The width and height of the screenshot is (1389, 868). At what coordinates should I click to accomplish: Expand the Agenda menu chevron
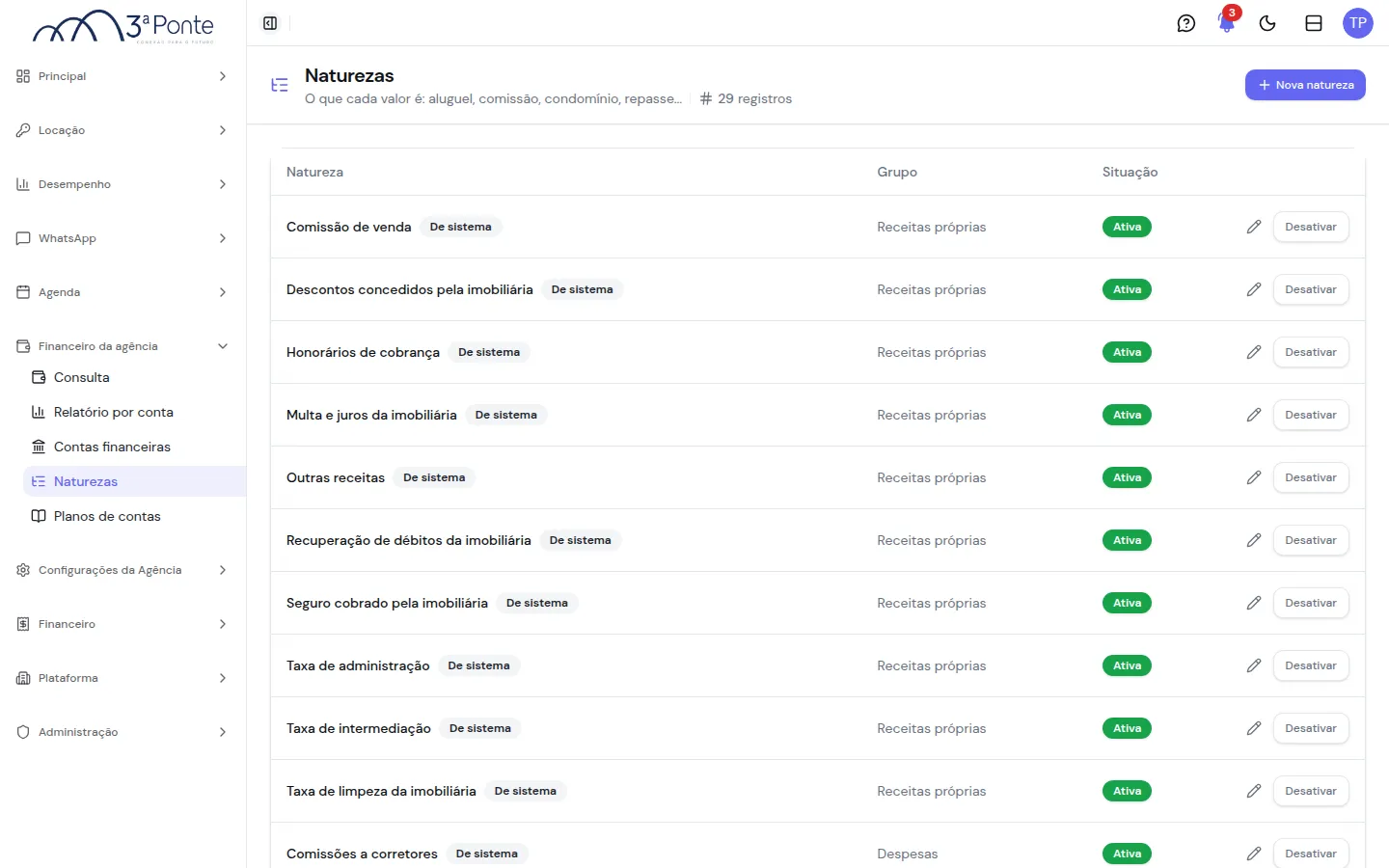[223, 292]
